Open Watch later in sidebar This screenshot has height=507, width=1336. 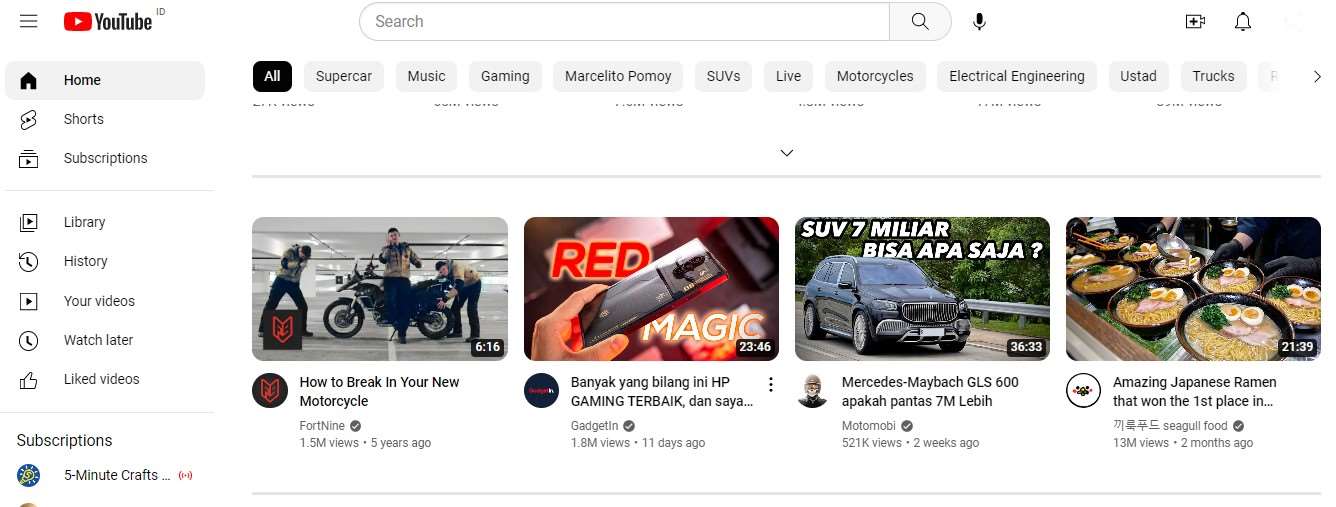(x=105, y=340)
